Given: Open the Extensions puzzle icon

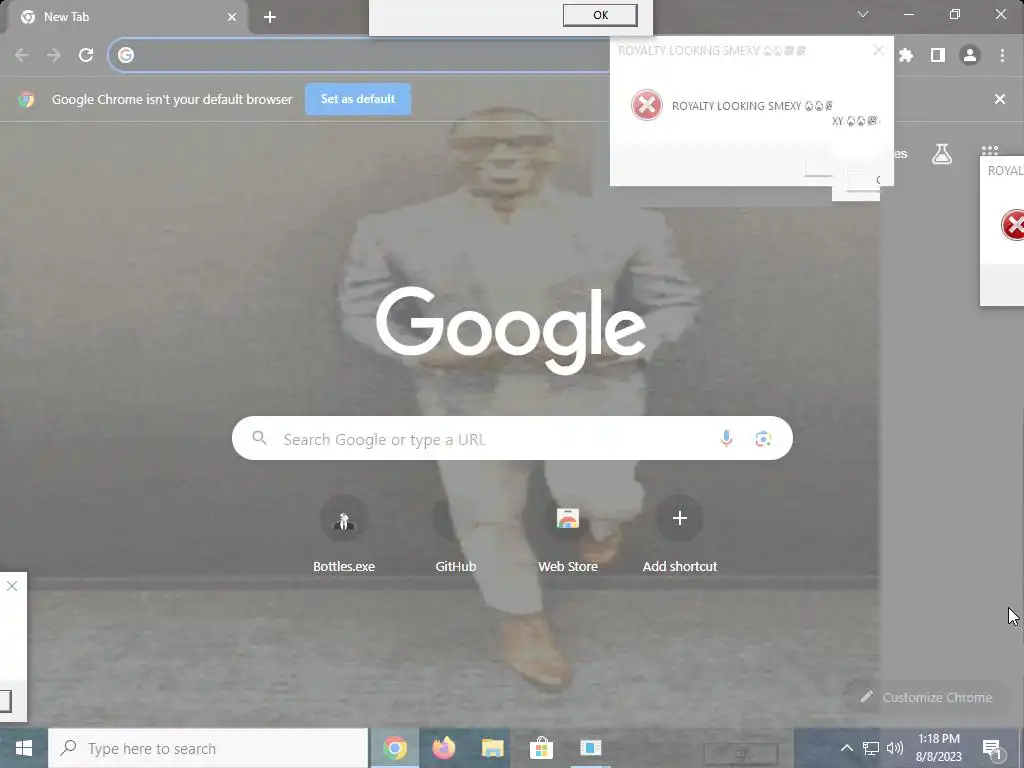Looking at the screenshot, I should (906, 56).
